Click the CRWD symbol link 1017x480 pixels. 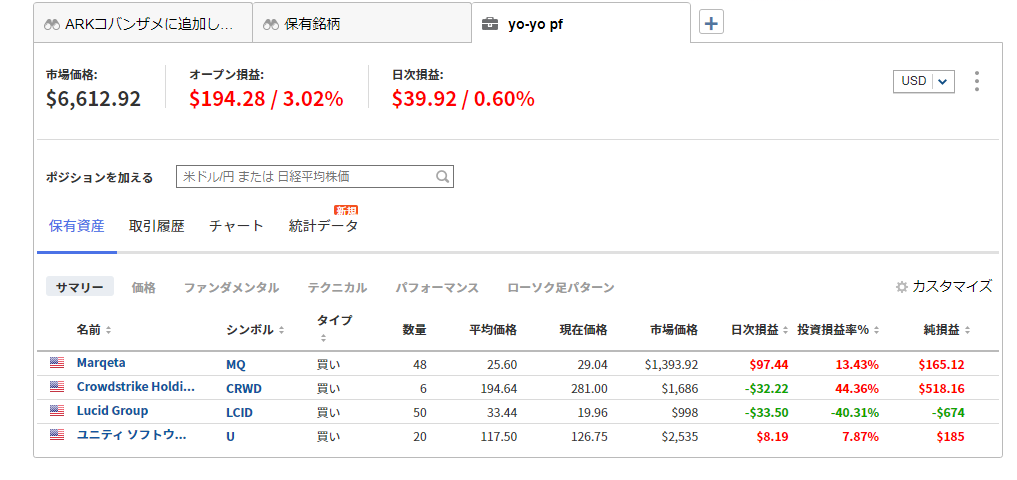coord(244,389)
